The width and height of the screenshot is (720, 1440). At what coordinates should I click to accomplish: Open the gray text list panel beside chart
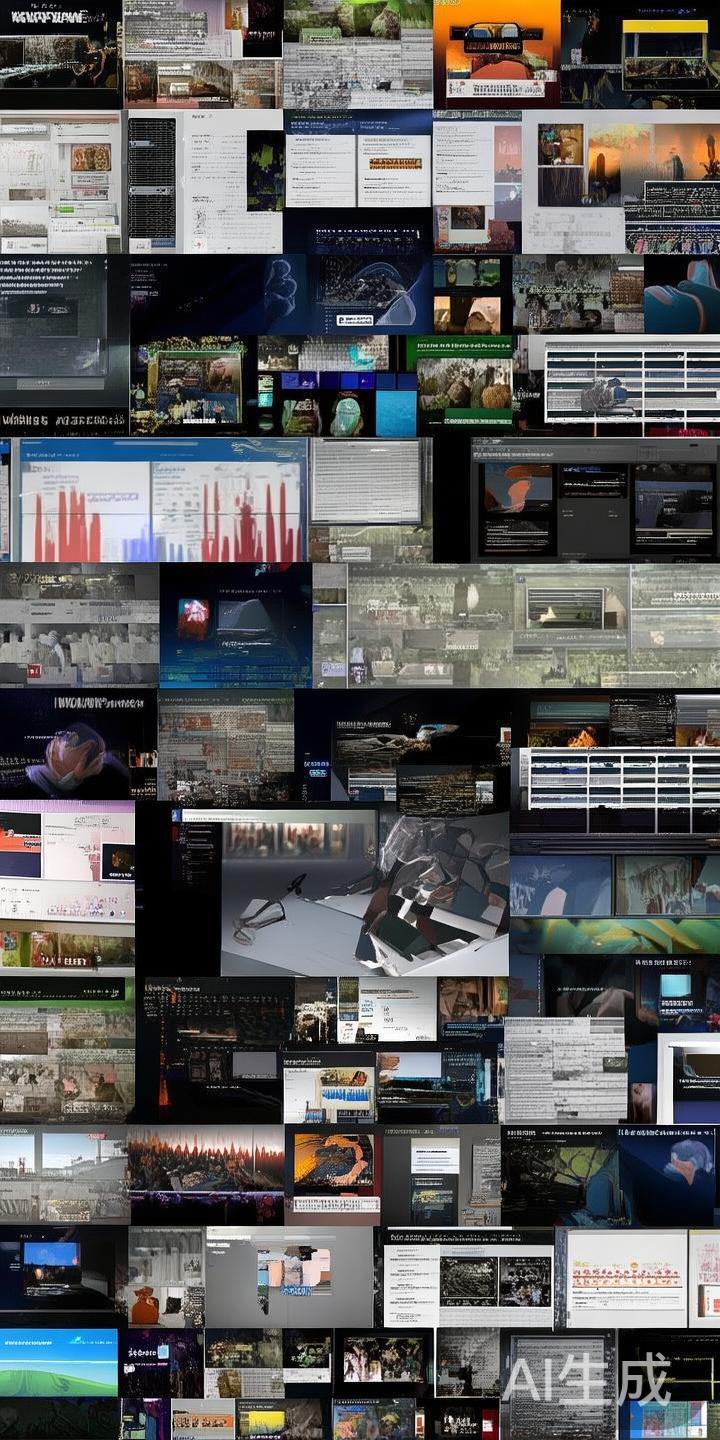coord(366,482)
